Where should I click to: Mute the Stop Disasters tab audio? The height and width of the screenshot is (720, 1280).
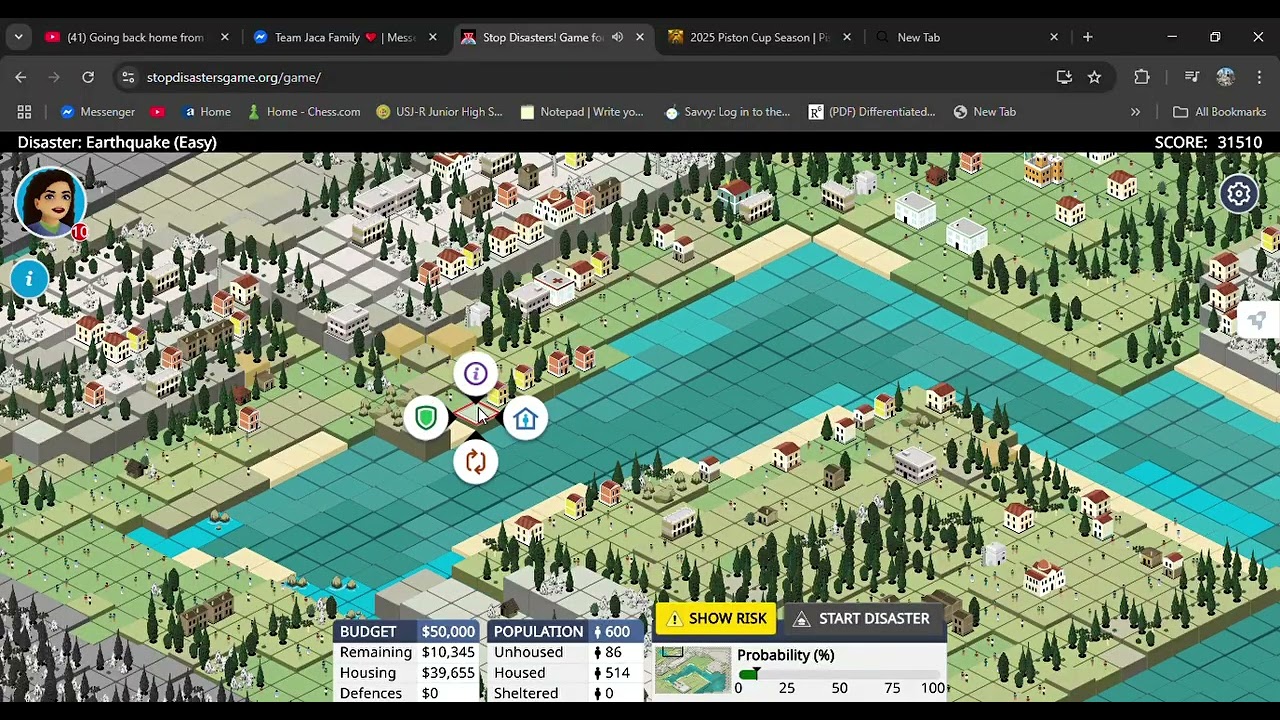[617, 37]
